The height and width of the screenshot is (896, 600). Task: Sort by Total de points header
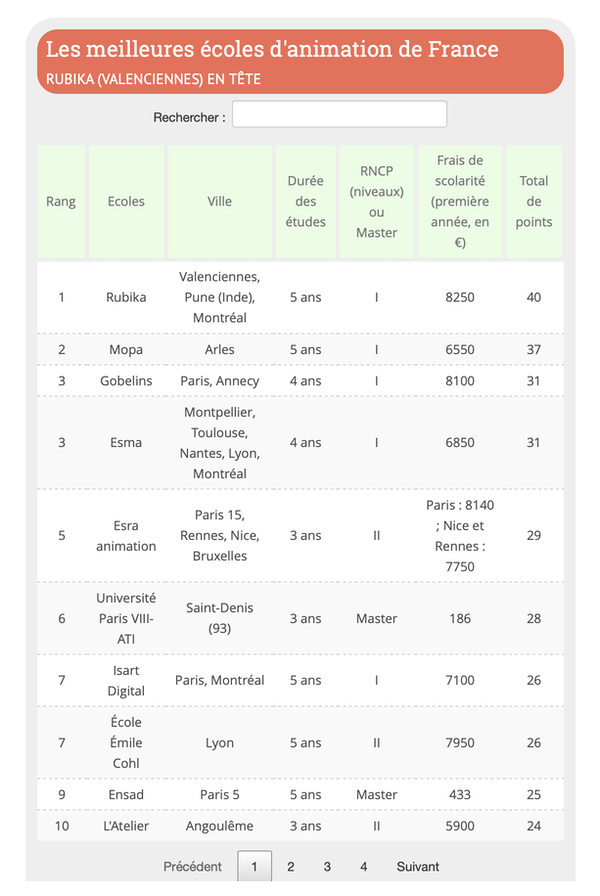pos(533,201)
